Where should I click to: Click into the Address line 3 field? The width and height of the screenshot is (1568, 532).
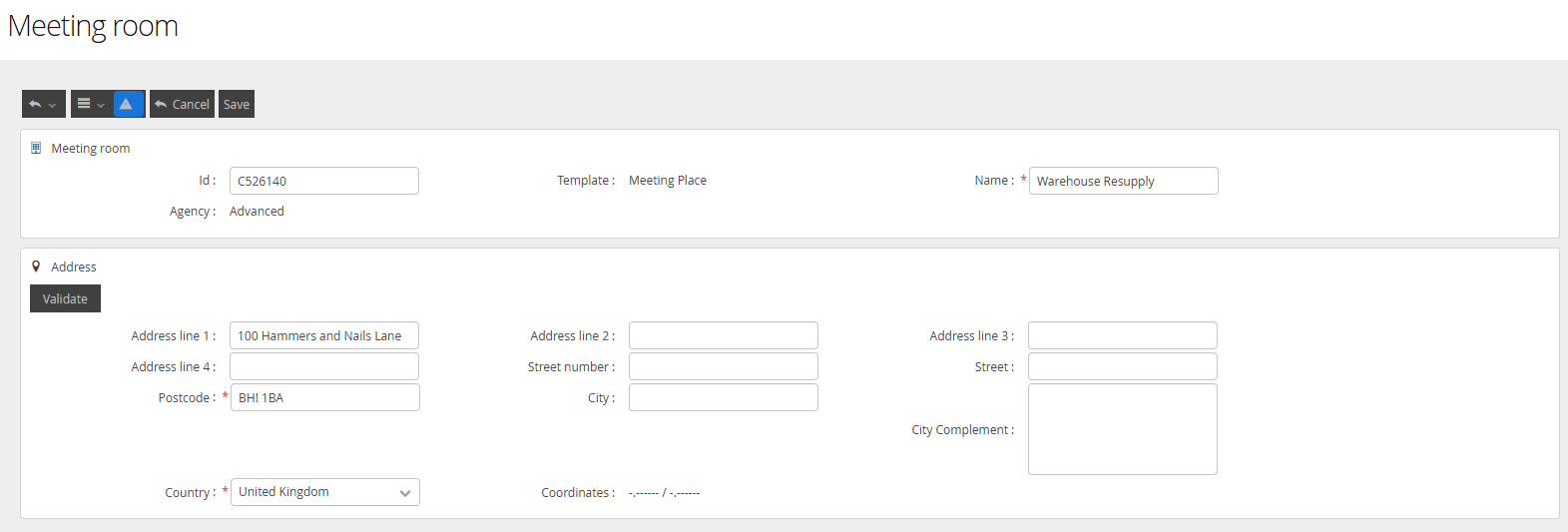pos(1122,335)
